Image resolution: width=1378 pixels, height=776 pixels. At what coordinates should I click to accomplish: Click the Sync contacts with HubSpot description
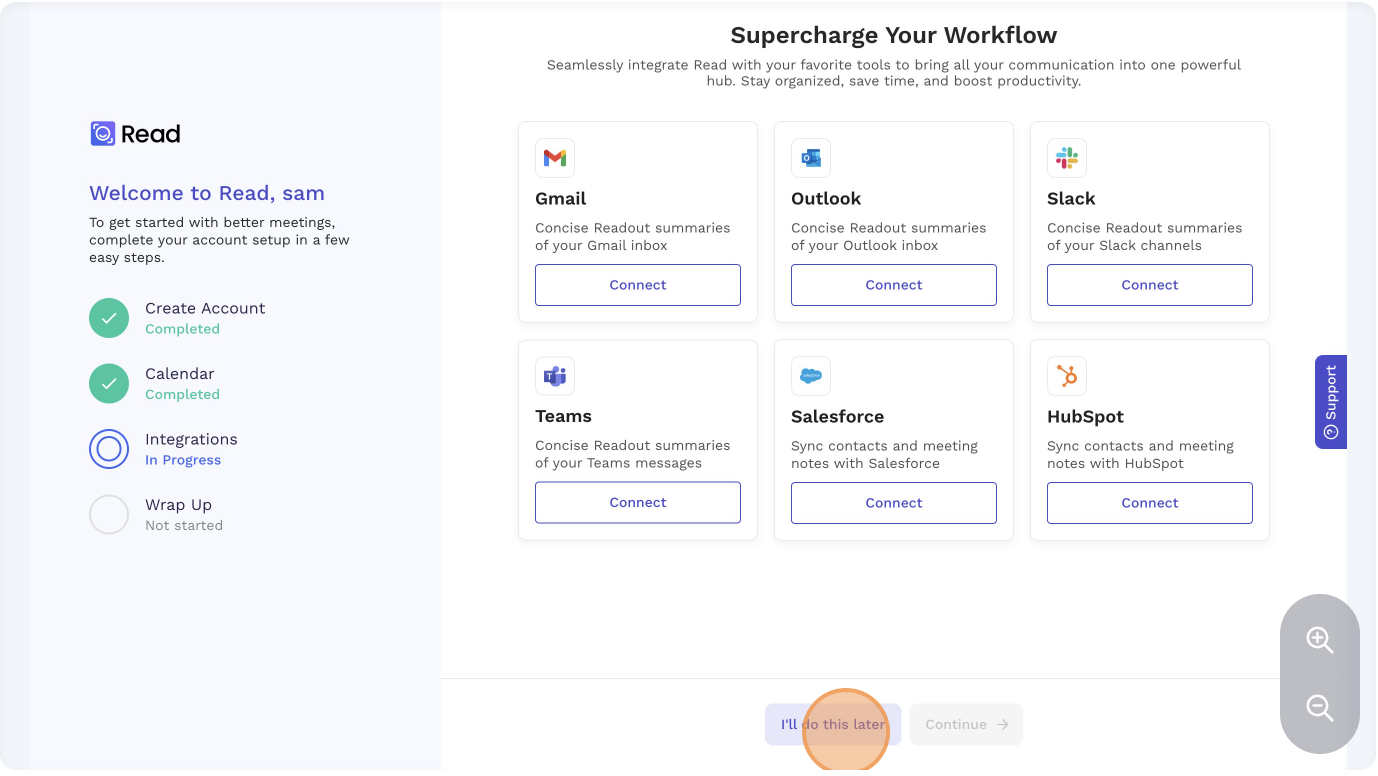1141,454
